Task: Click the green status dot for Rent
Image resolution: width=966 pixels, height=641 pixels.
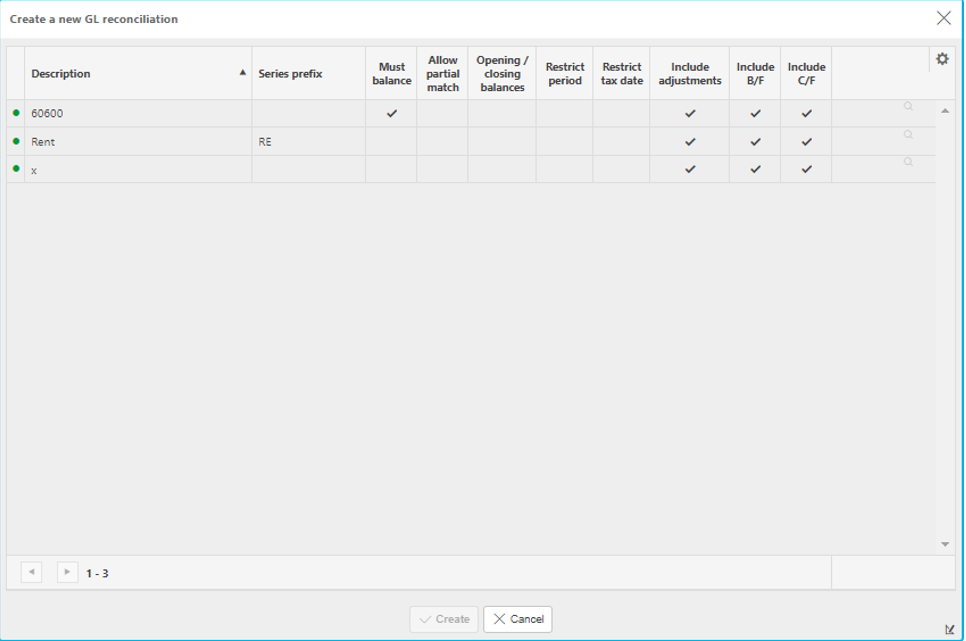Action: pos(16,141)
